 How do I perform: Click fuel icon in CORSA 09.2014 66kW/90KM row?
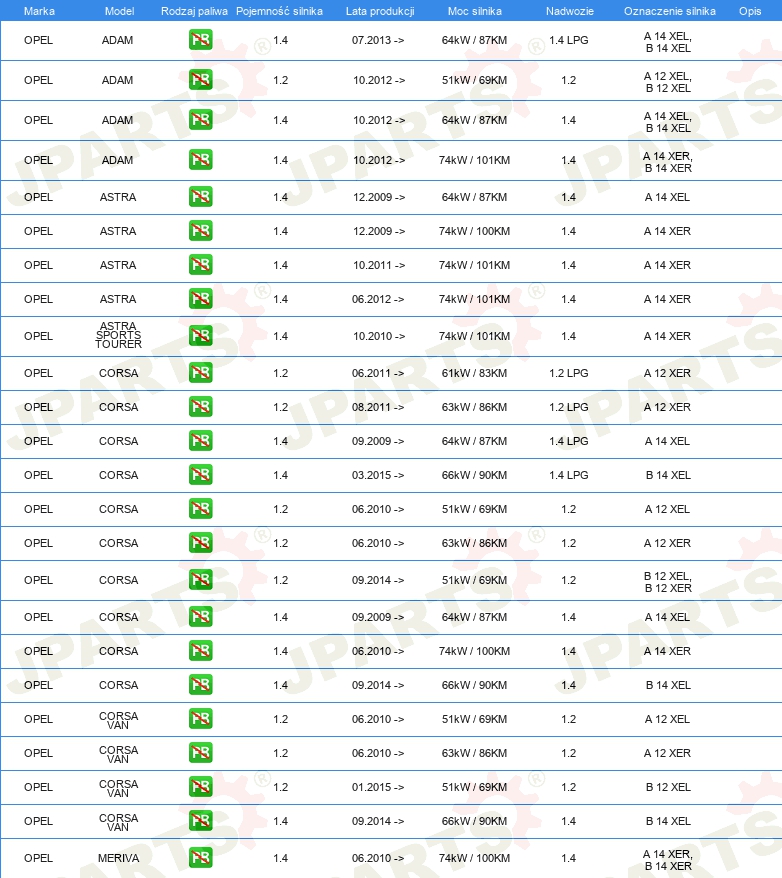pyautogui.click(x=200, y=684)
